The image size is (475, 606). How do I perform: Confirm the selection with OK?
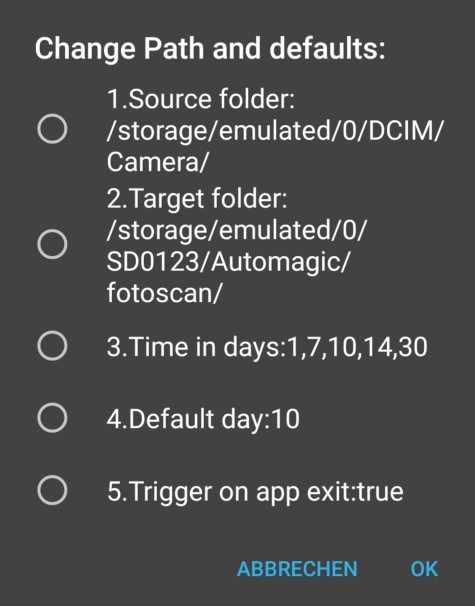pyautogui.click(x=424, y=569)
